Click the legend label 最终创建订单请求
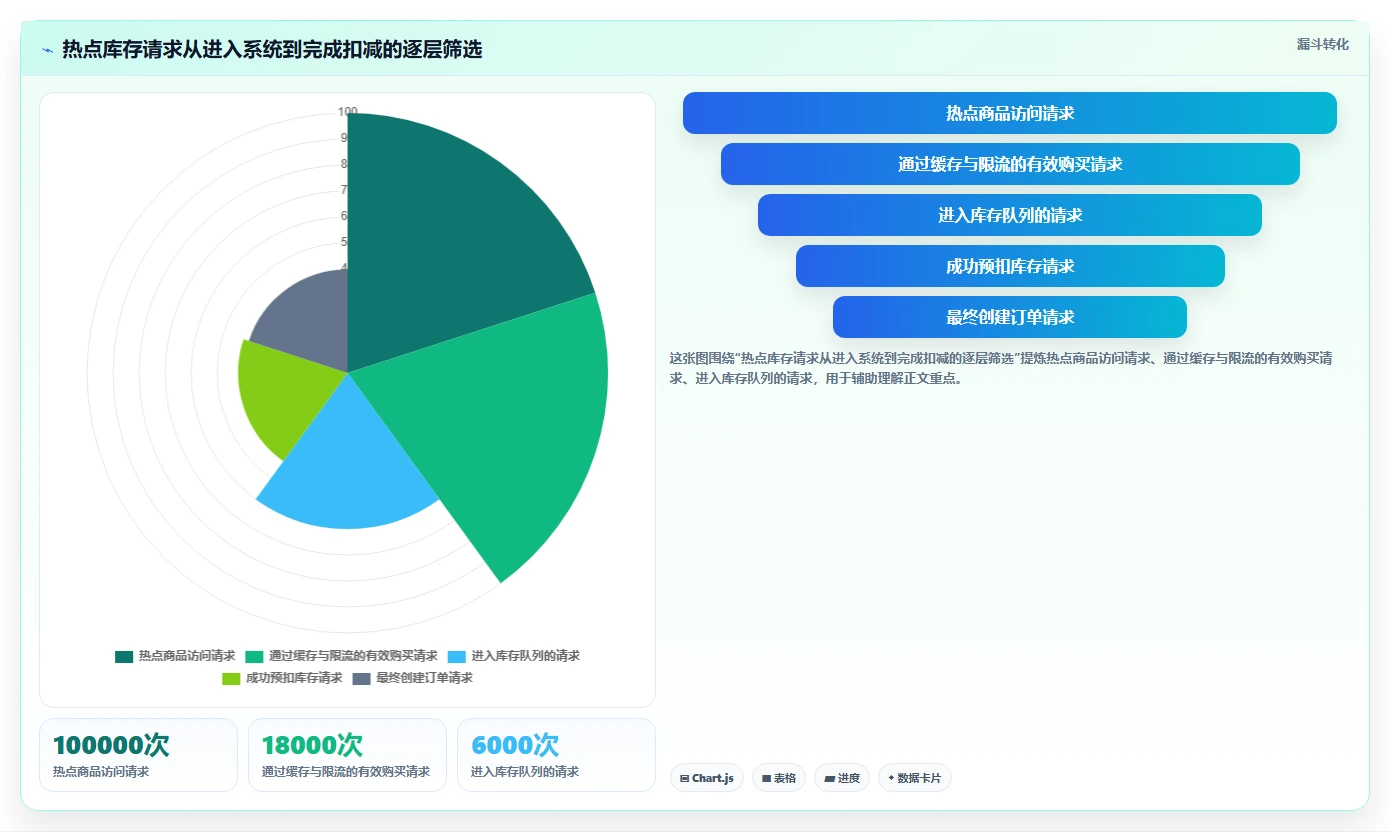This screenshot has height=832, width=1390. click(424, 678)
